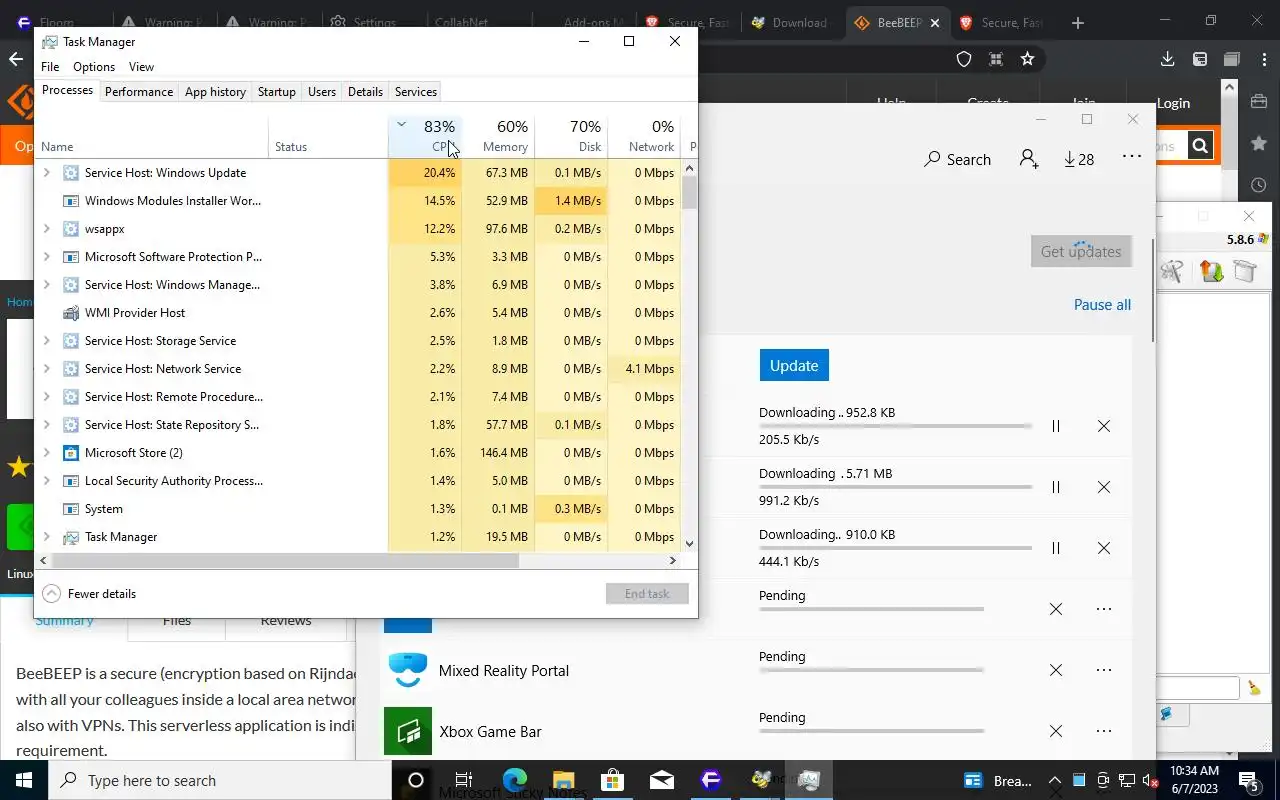Cancel pending Mixed Reality Portal update
1280x800 pixels.
coord(1056,670)
